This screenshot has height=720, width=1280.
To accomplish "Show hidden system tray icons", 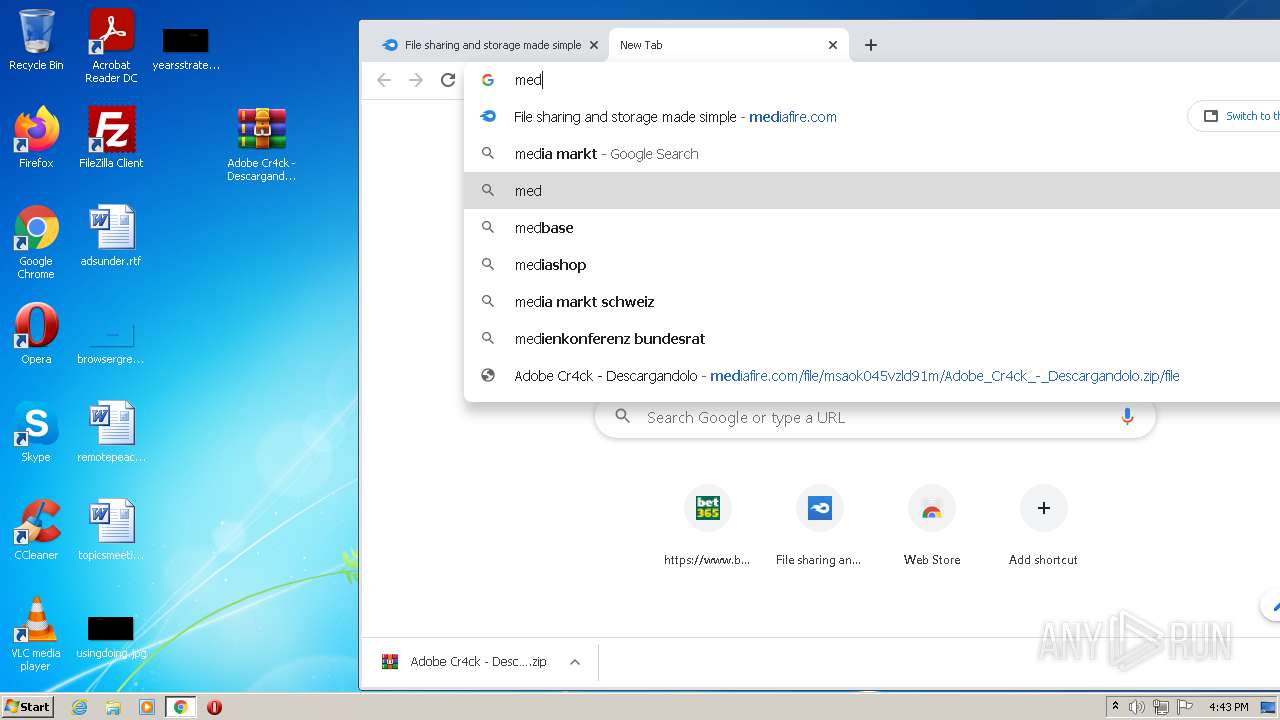I will (x=1115, y=707).
